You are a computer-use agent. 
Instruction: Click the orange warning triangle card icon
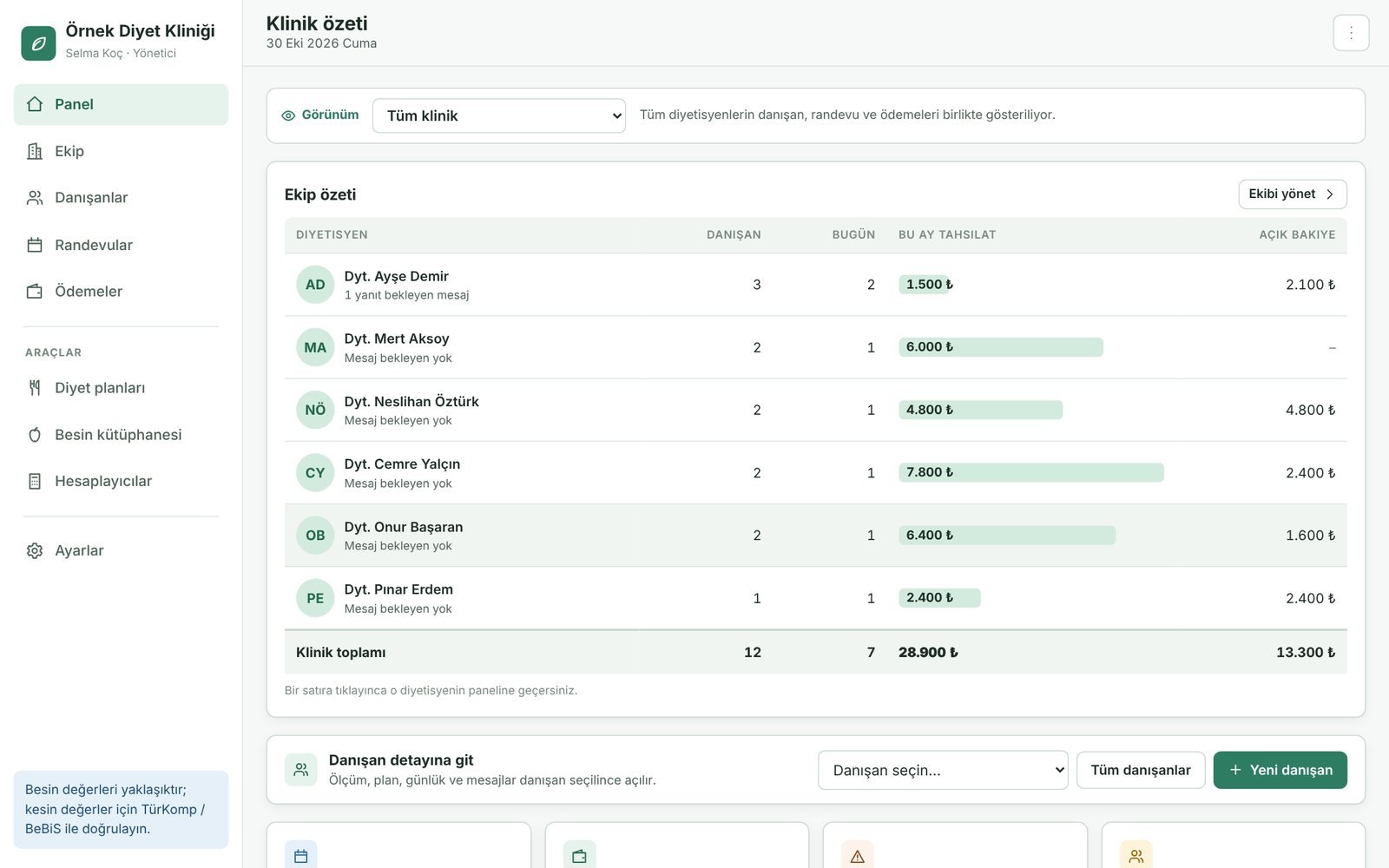[x=858, y=856]
